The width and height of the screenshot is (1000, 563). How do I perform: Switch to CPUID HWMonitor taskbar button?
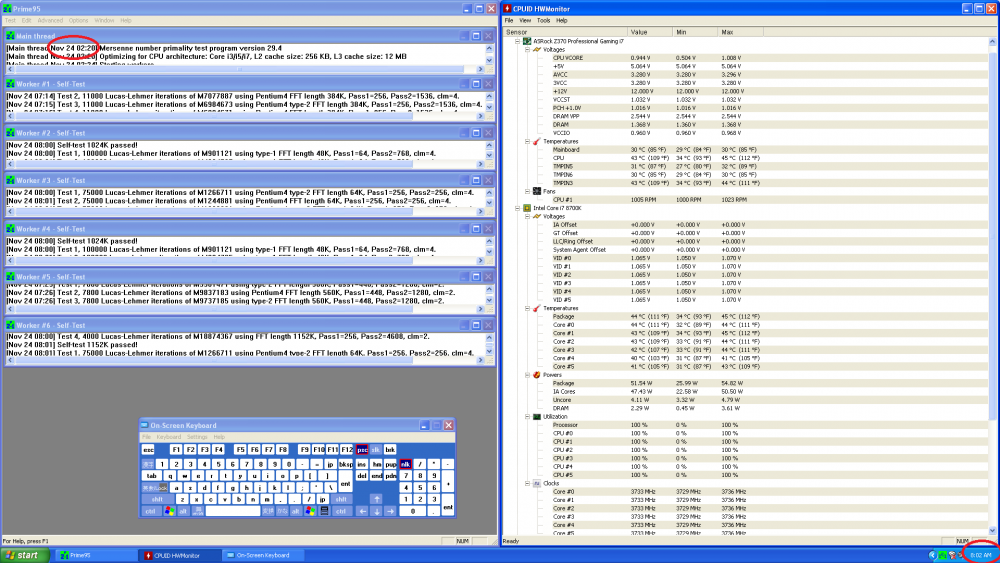click(x=180, y=555)
